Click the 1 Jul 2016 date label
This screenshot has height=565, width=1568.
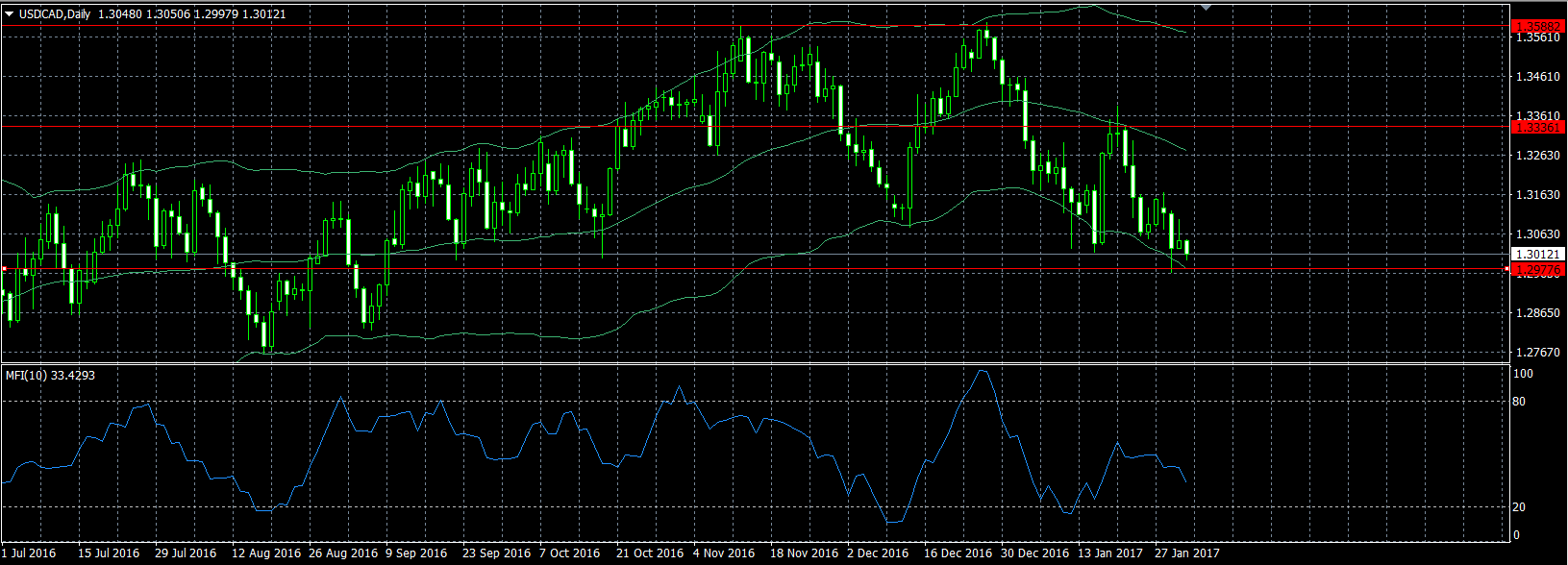click(x=31, y=553)
